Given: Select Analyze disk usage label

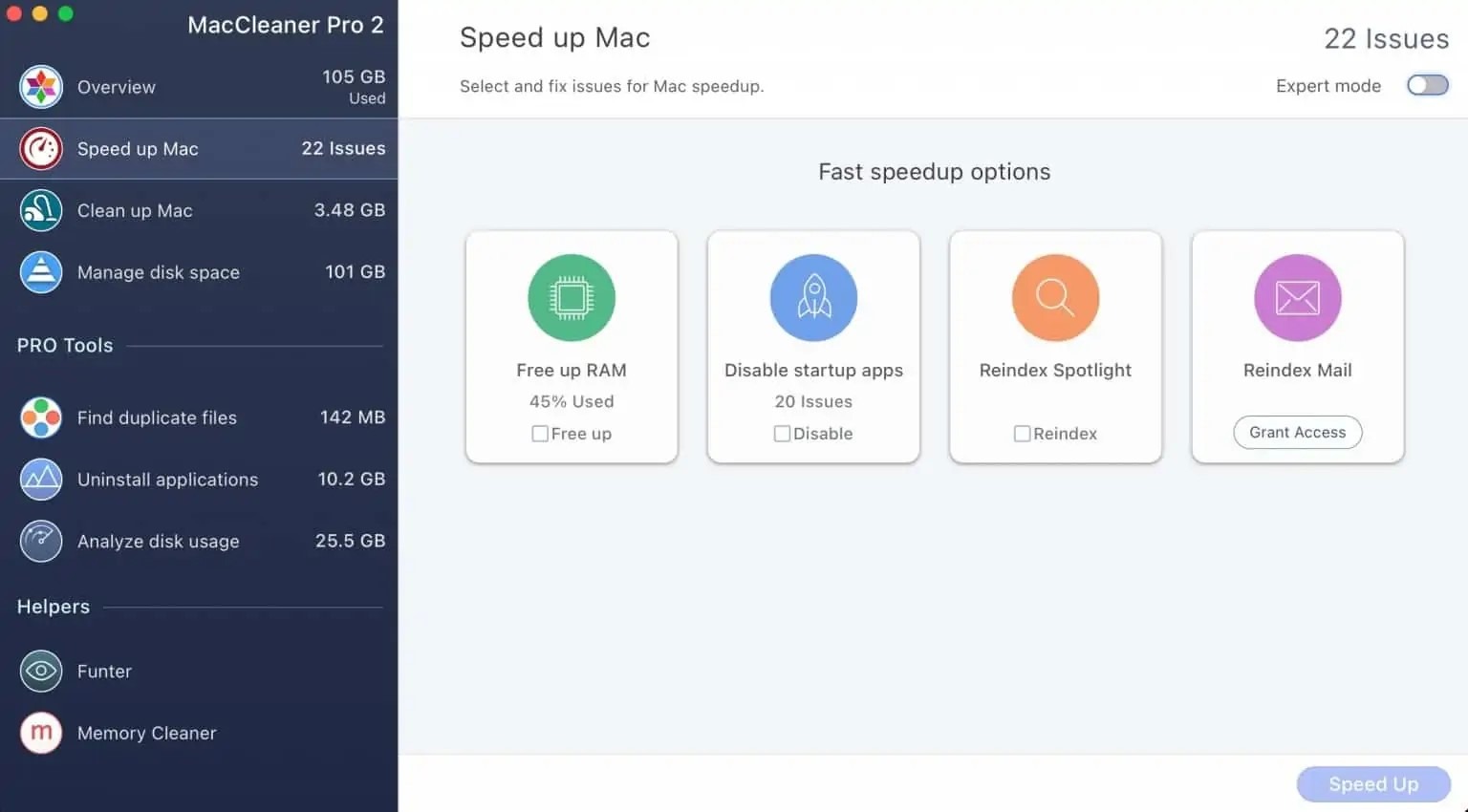Looking at the screenshot, I should [x=159, y=541].
